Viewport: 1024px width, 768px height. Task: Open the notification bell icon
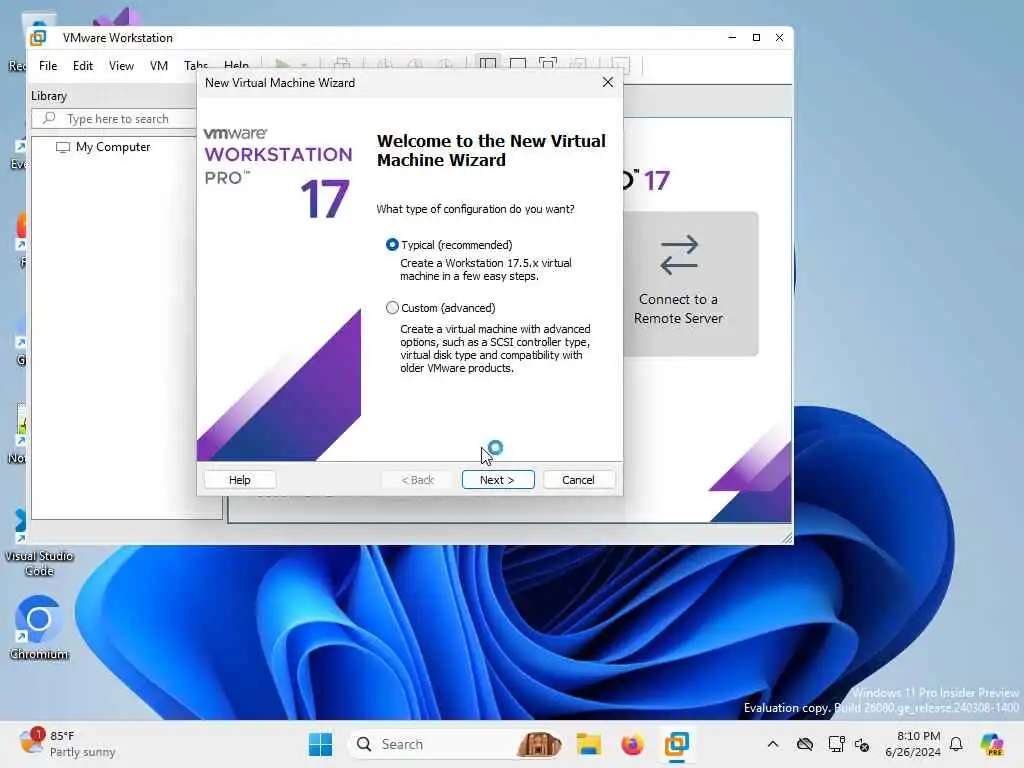[x=956, y=744]
